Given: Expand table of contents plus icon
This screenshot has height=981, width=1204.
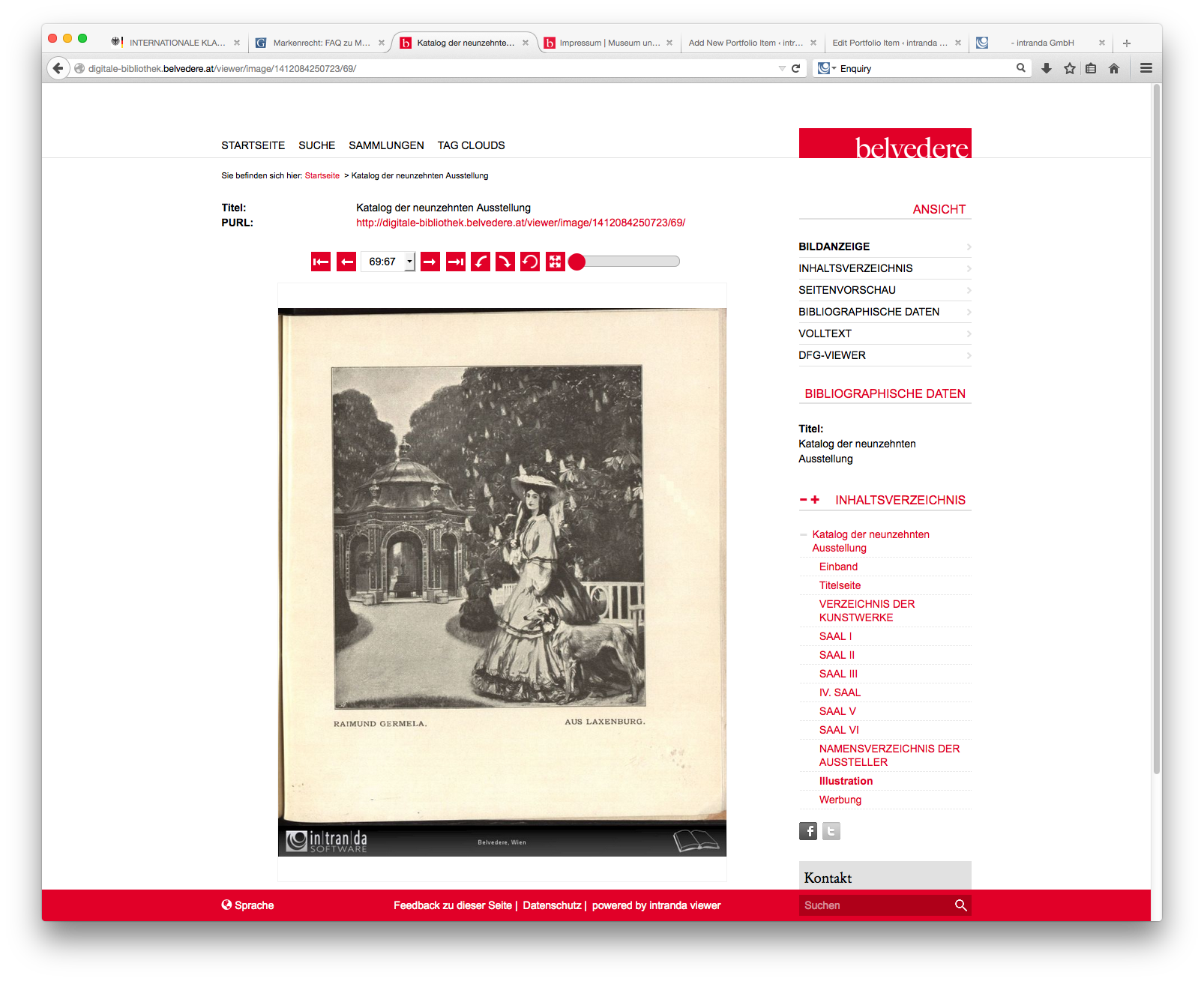Looking at the screenshot, I should click(x=815, y=500).
